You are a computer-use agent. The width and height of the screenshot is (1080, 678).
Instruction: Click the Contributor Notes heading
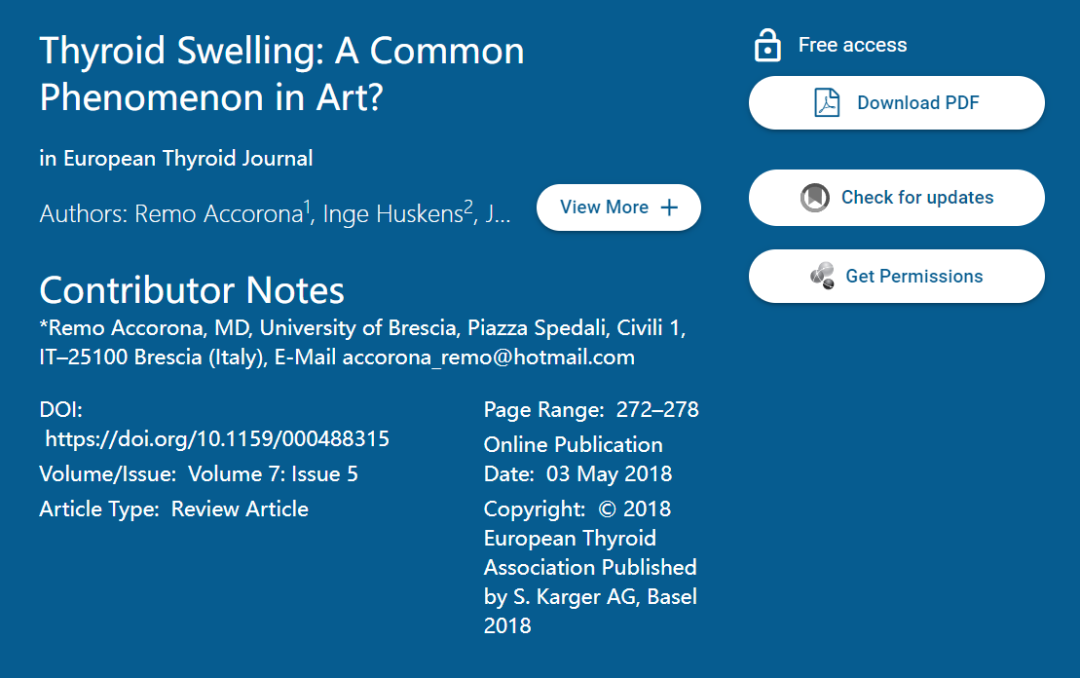coord(191,290)
